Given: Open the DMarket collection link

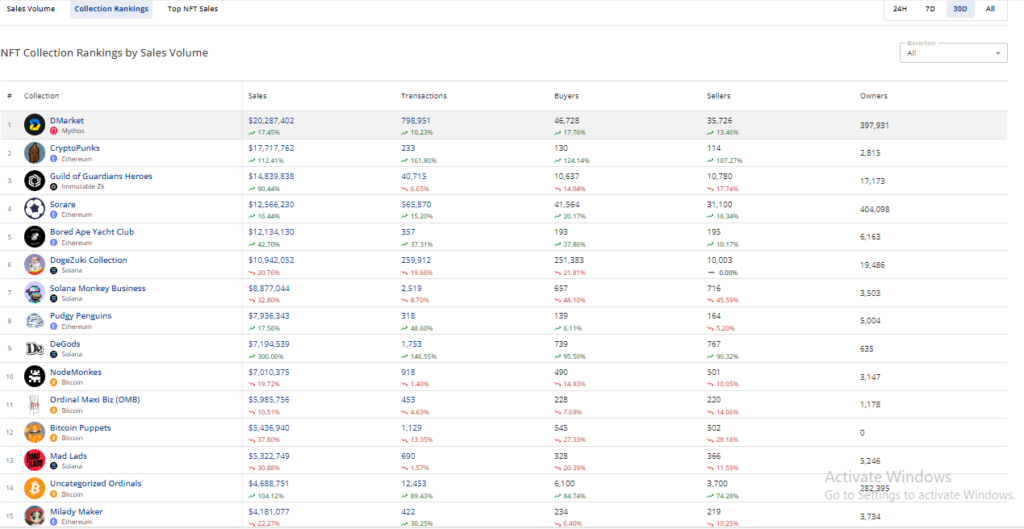Looking at the screenshot, I should (67, 120).
